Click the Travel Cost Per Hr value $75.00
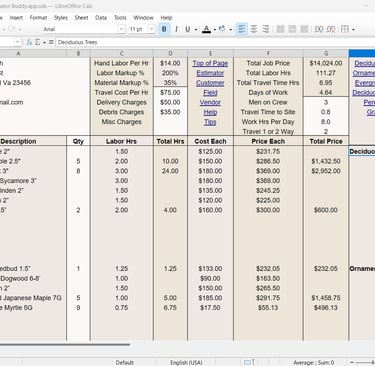This screenshot has height=366, width=375. pyautogui.click(x=170, y=93)
